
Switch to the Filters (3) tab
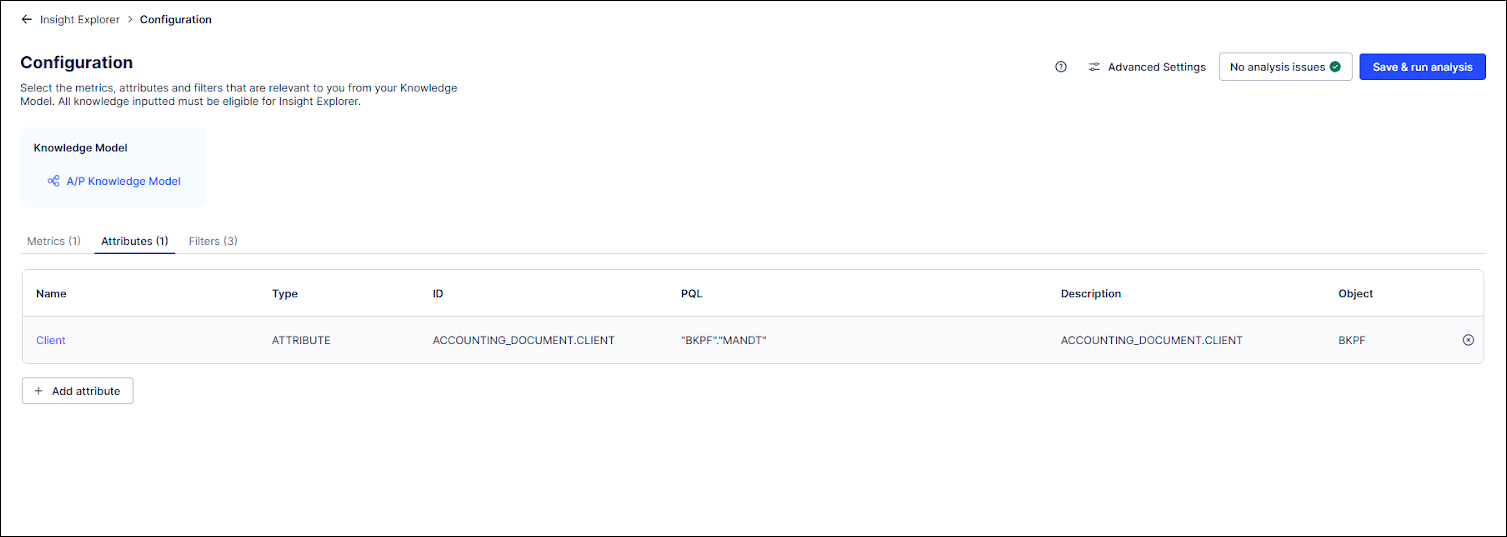tap(213, 241)
